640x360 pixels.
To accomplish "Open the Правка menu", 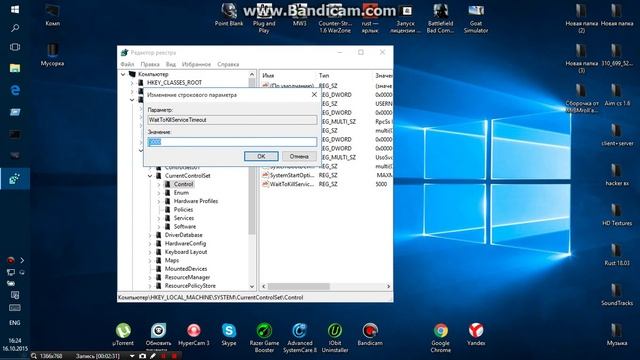I will click(x=150, y=64).
